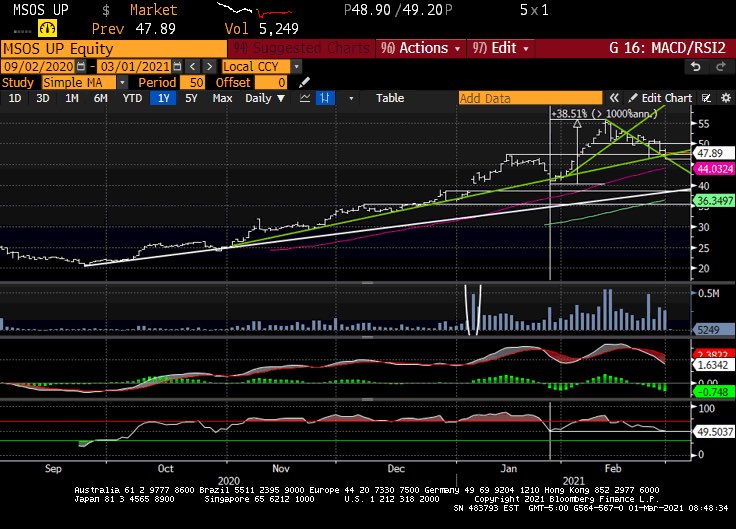Image resolution: width=736 pixels, height=529 pixels.
Task: Open the Daily periodicity dropdown
Action: pos(265,98)
